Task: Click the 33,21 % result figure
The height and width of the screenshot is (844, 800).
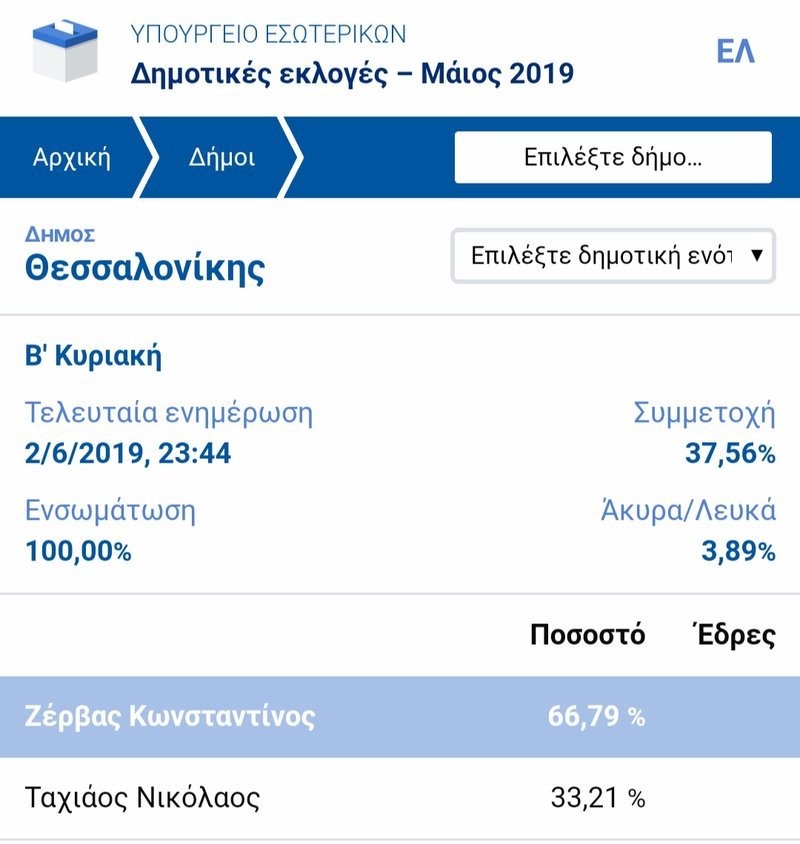Action: (x=597, y=798)
